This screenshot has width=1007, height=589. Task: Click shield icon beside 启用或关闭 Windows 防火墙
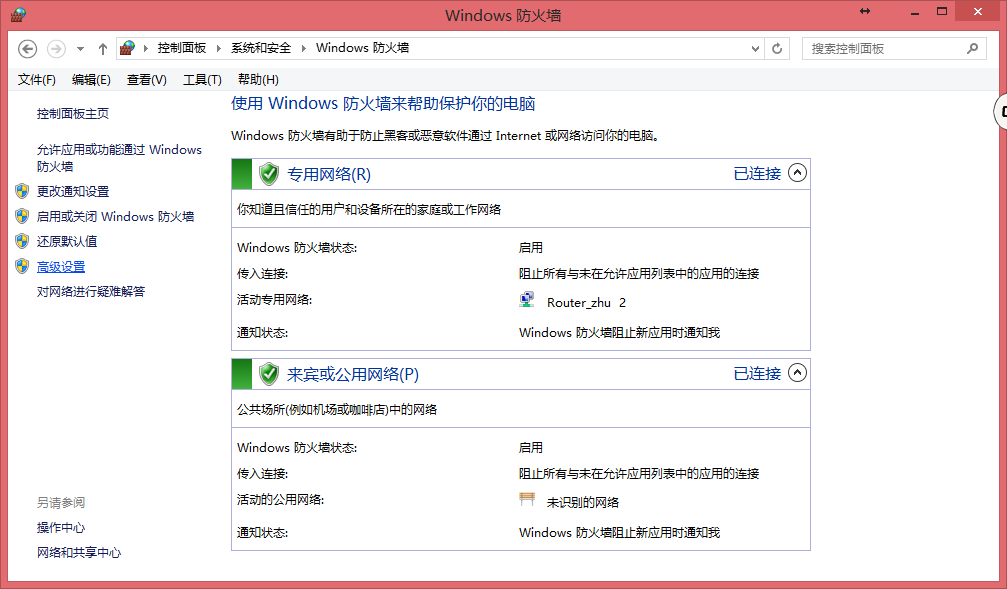pyautogui.click(x=22, y=216)
